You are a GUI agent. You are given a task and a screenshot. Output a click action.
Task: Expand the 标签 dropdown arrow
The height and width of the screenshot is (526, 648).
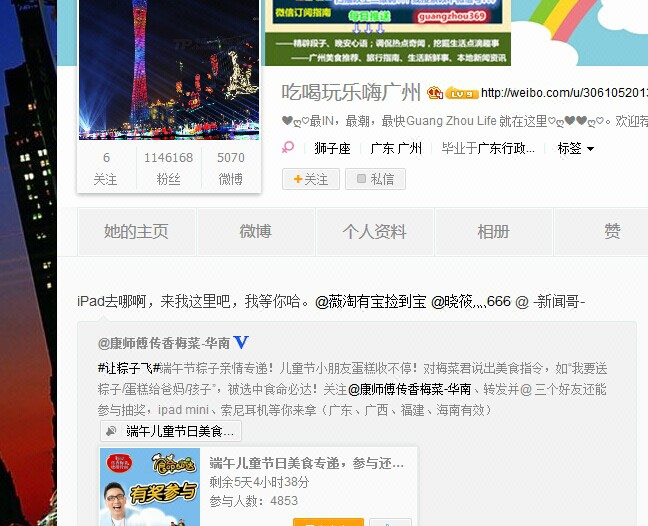(x=591, y=149)
